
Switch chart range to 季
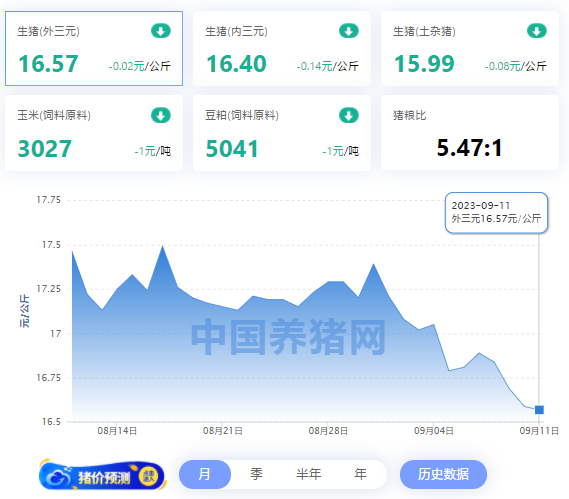pyautogui.click(x=256, y=474)
